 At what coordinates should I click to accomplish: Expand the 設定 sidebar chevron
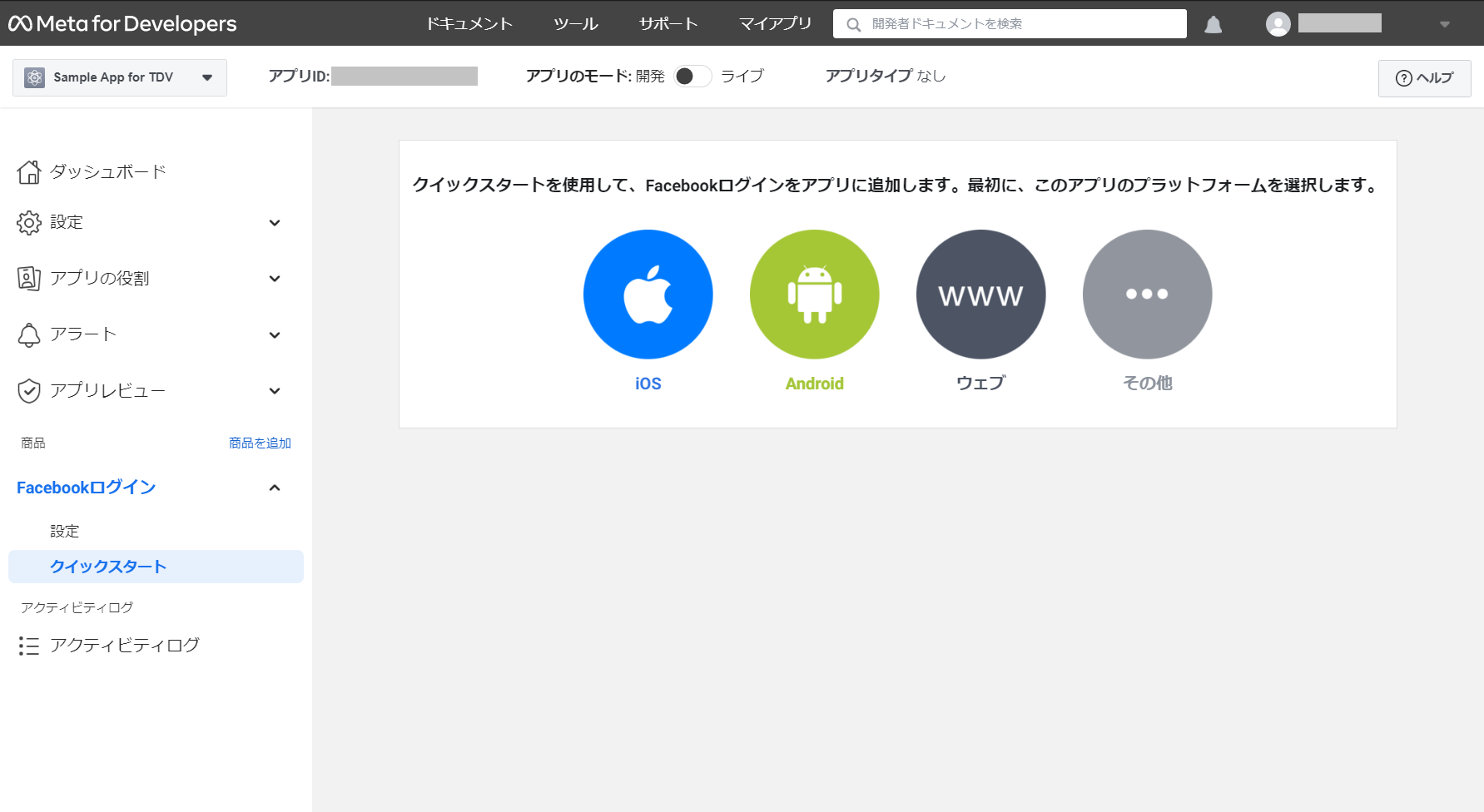coord(275,223)
